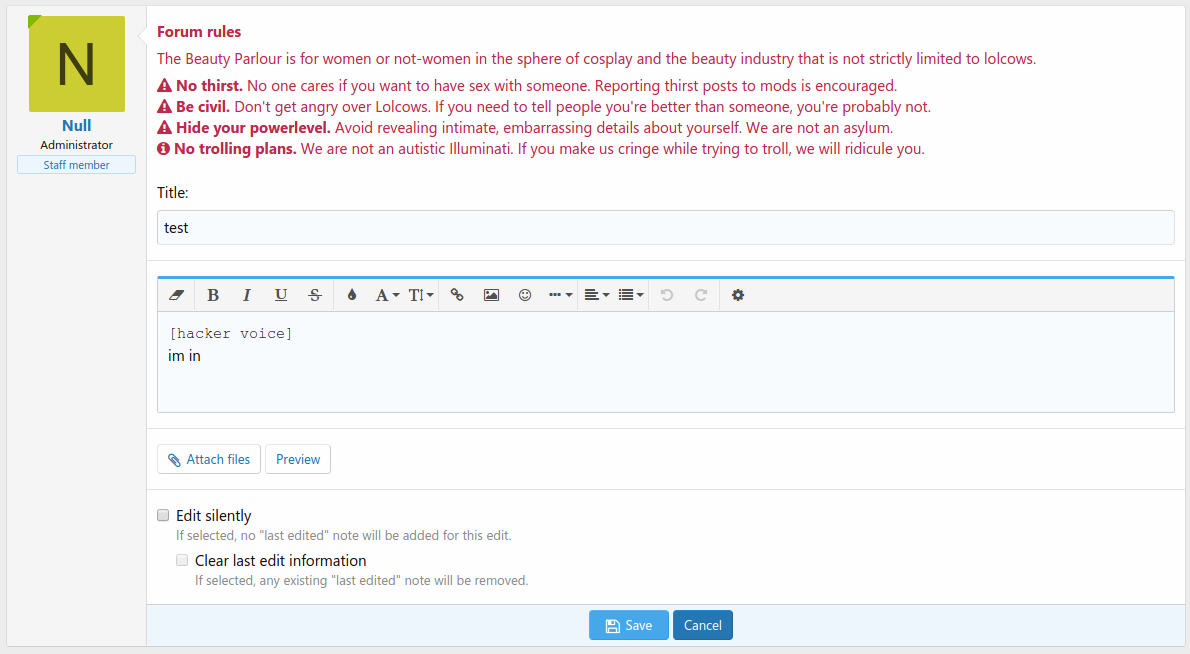
Task: Open the font family dropdown
Action: point(387,295)
